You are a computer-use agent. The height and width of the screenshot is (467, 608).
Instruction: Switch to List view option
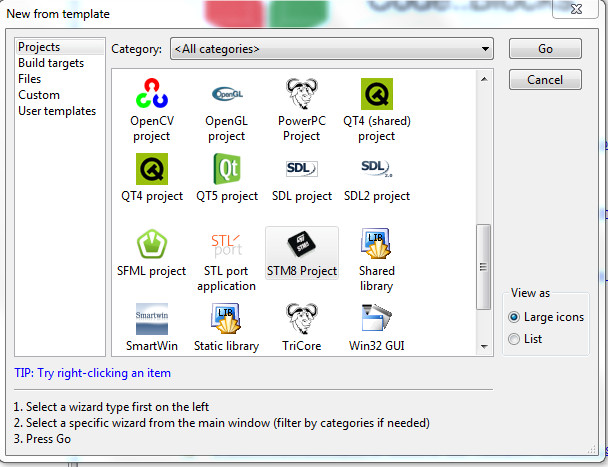525,339
